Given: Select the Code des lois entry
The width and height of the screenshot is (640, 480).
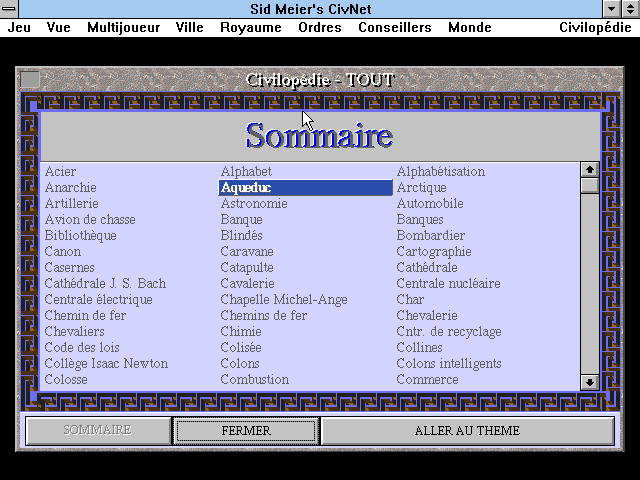Looking at the screenshot, I should [x=82, y=347].
